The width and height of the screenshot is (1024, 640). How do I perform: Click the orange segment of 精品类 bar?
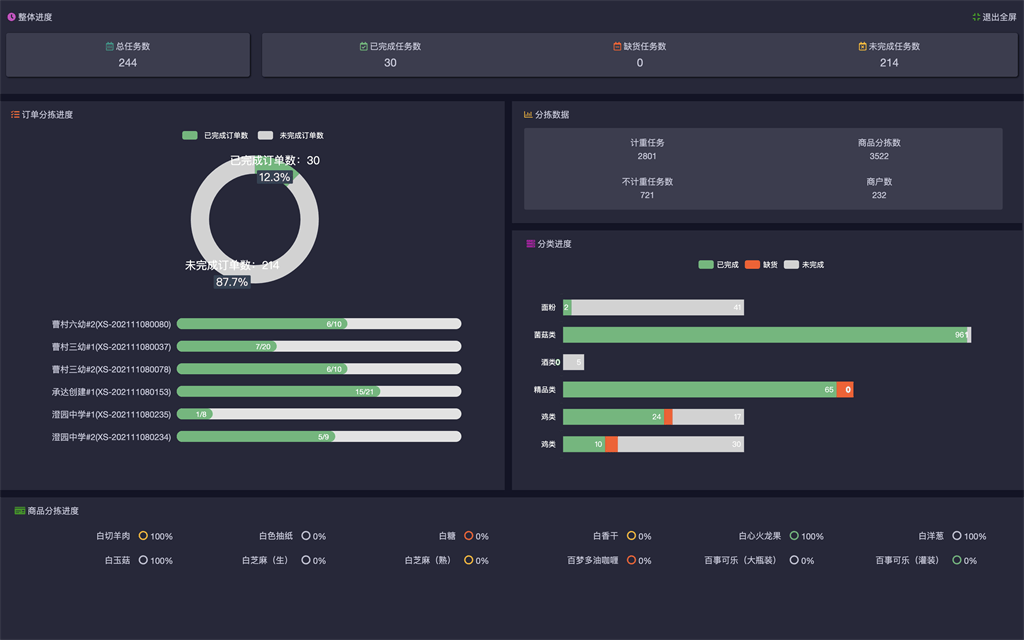click(845, 390)
